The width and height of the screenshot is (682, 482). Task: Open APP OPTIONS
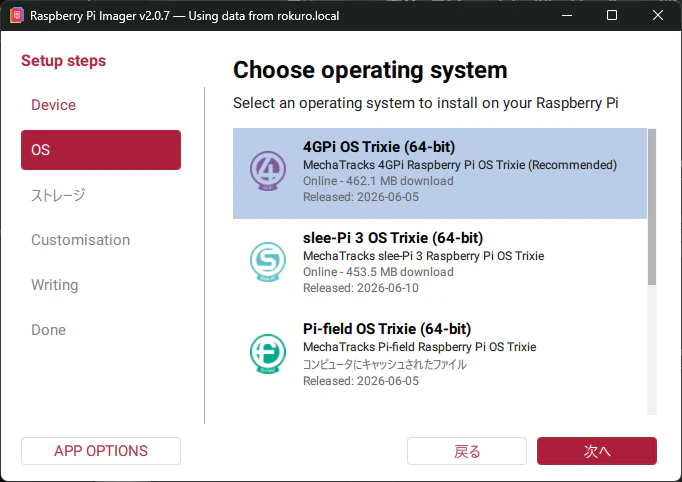point(101,451)
